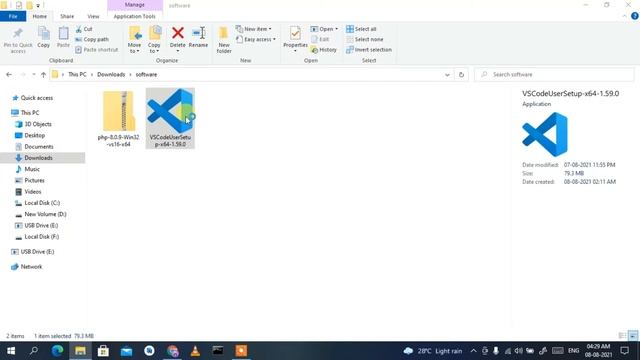Viewport: 640px width, 360px height.
Task: Open taskbar search
Action: tap(34, 351)
